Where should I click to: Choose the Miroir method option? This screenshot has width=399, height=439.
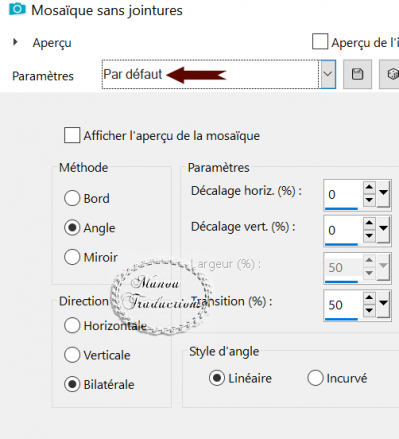72,257
